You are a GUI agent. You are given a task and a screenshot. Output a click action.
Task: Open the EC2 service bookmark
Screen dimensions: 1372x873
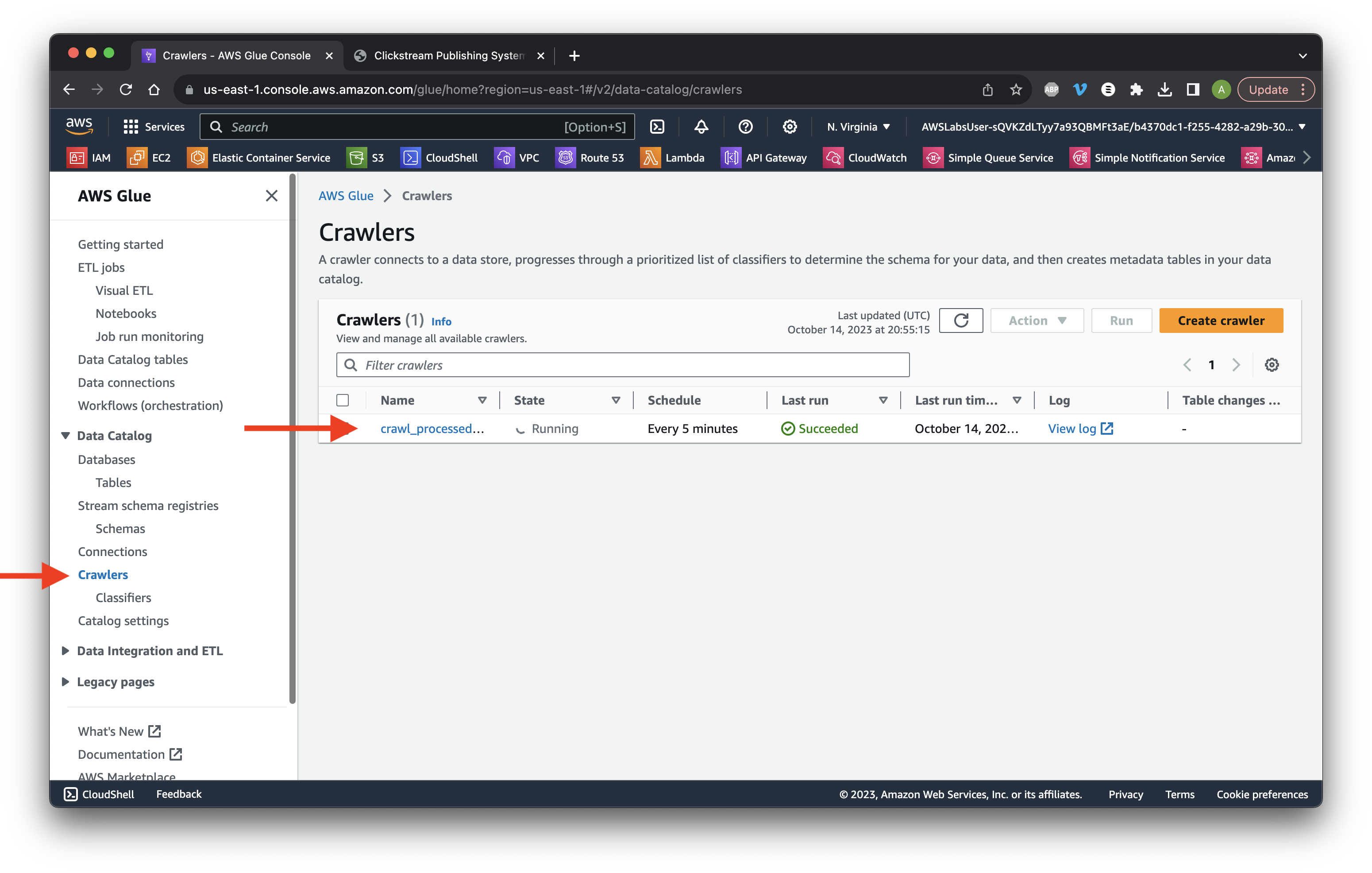pos(149,158)
